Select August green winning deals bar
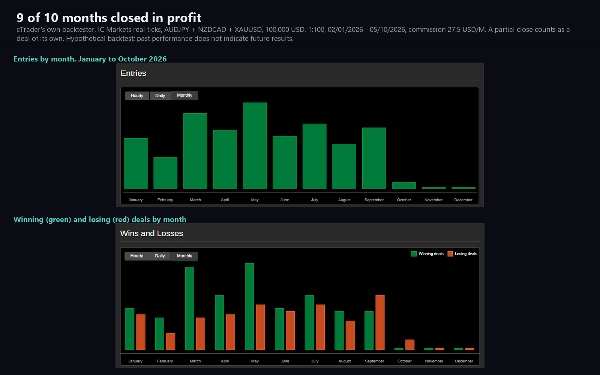Viewport: 600px width, 375px height. coord(339,331)
